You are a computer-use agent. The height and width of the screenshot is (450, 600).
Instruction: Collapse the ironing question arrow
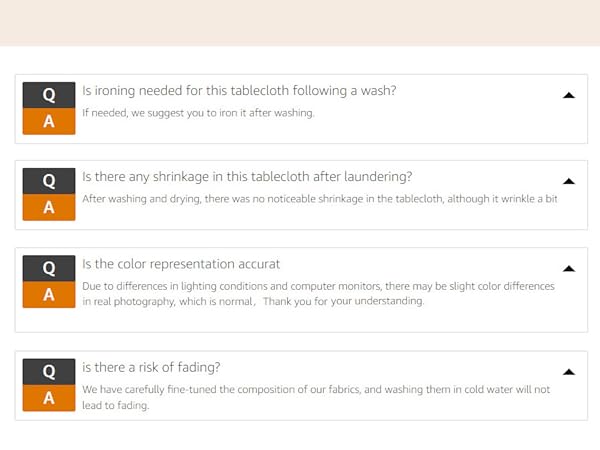coord(569,95)
